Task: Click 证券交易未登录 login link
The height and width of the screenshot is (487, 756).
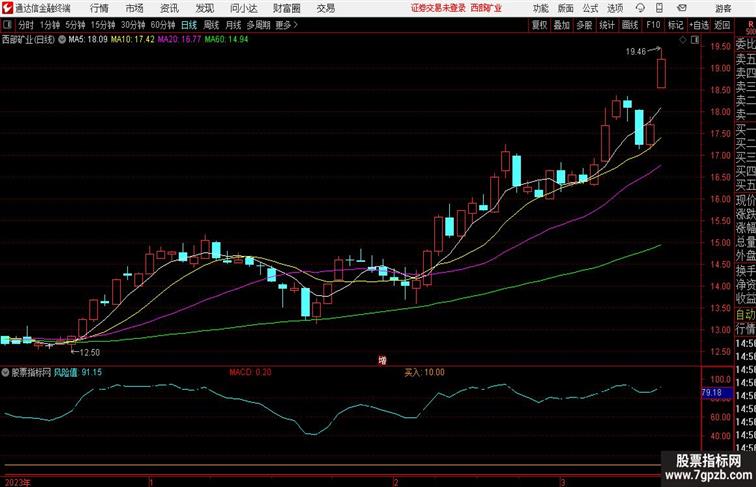Action: coord(438,8)
